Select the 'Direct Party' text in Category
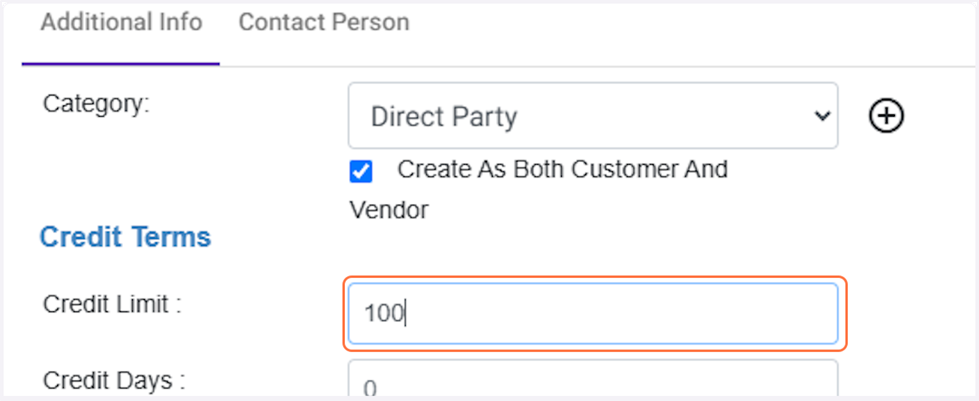The image size is (979, 401). tap(444, 117)
